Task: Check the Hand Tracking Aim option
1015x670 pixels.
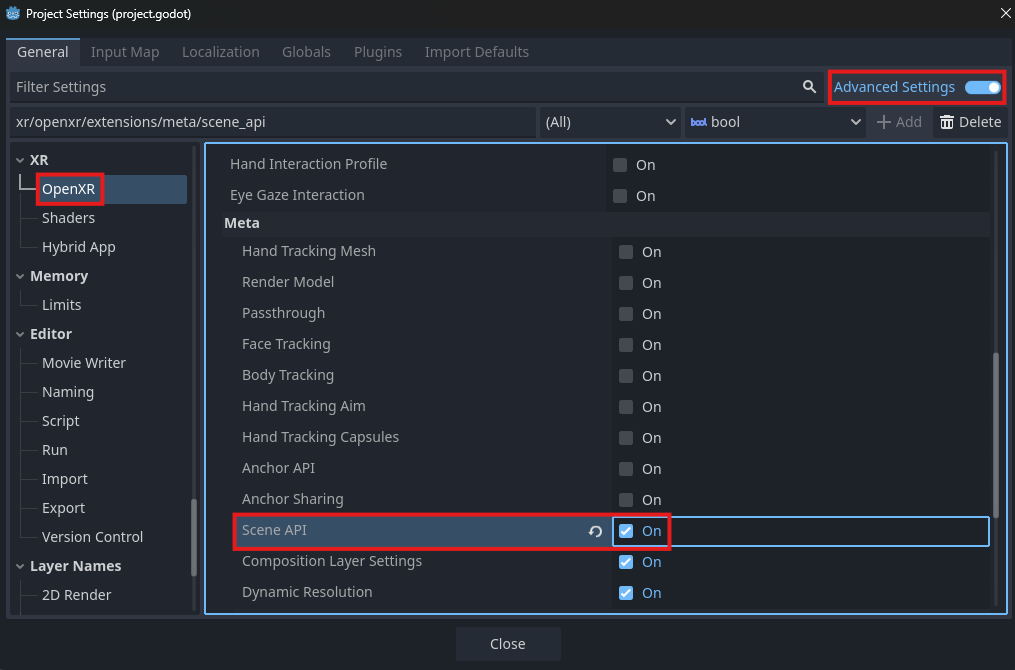Action: 625,407
